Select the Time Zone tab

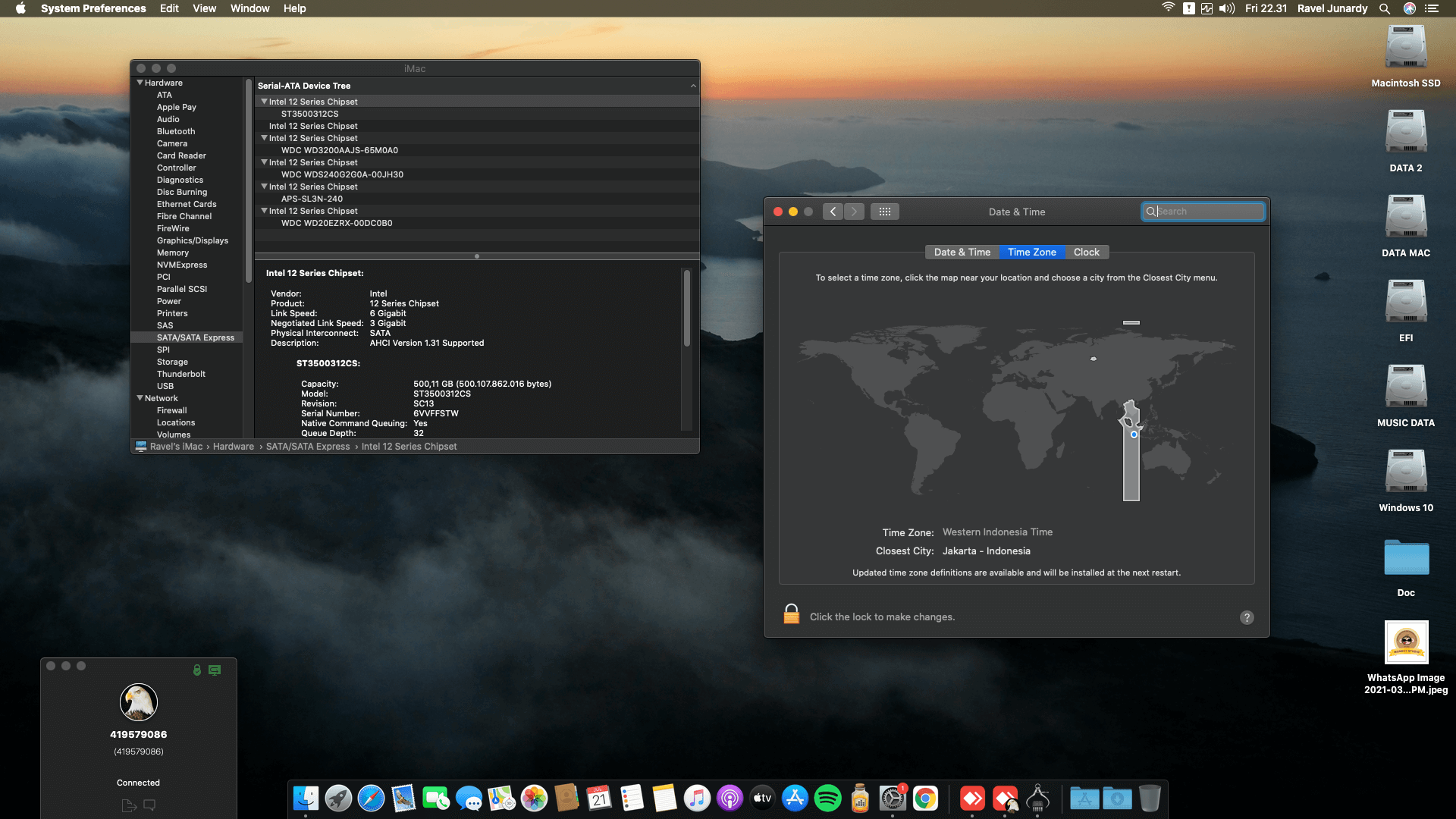tap(1031, 253)
